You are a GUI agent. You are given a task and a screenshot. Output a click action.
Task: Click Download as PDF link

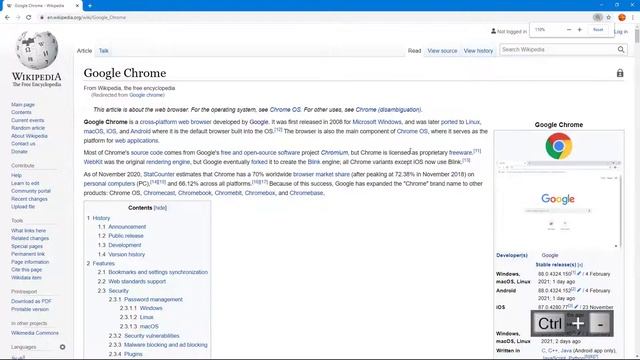coord(31,301)
